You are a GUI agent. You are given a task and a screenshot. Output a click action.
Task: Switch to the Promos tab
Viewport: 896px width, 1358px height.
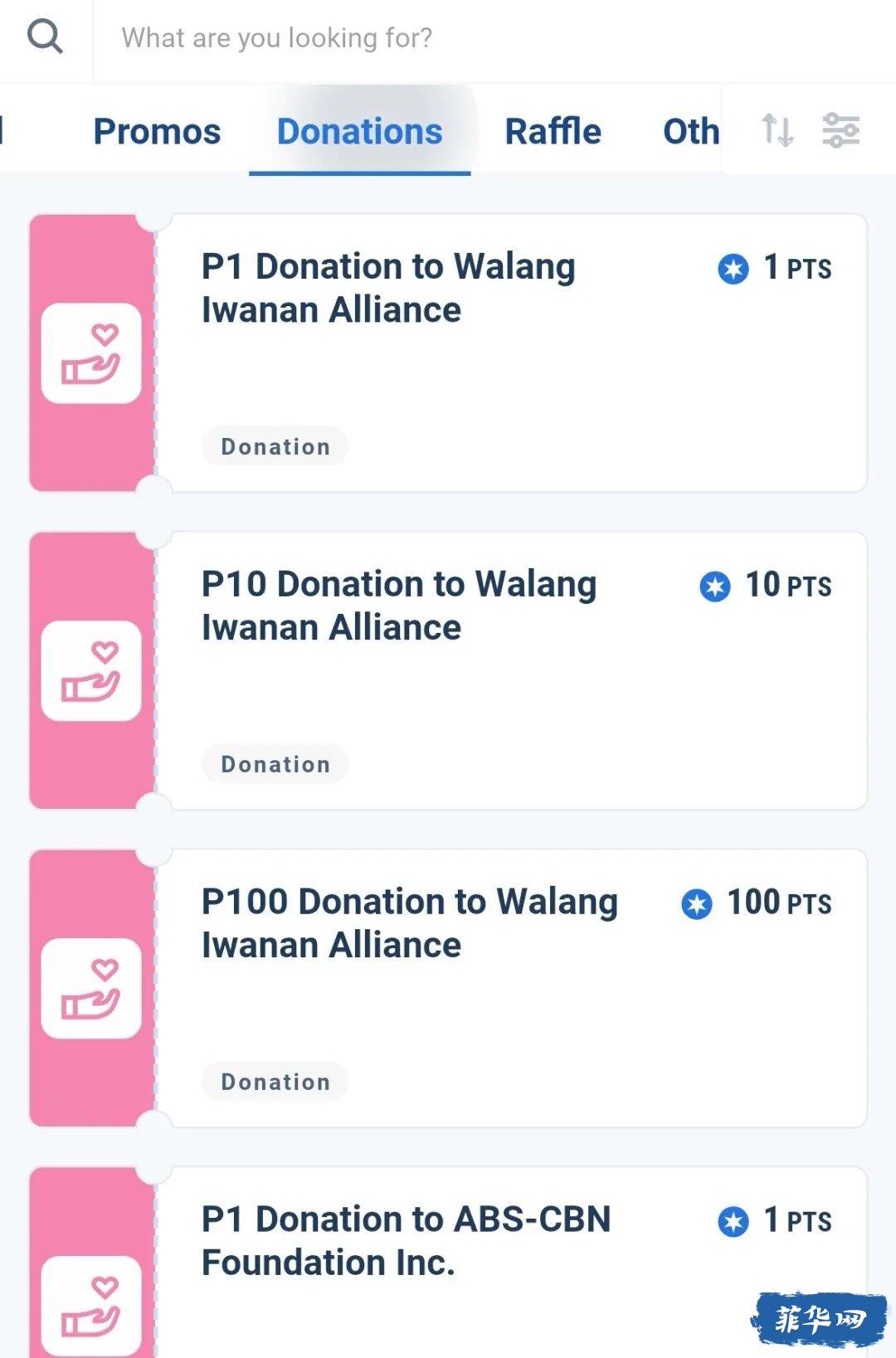click(157, 131)
